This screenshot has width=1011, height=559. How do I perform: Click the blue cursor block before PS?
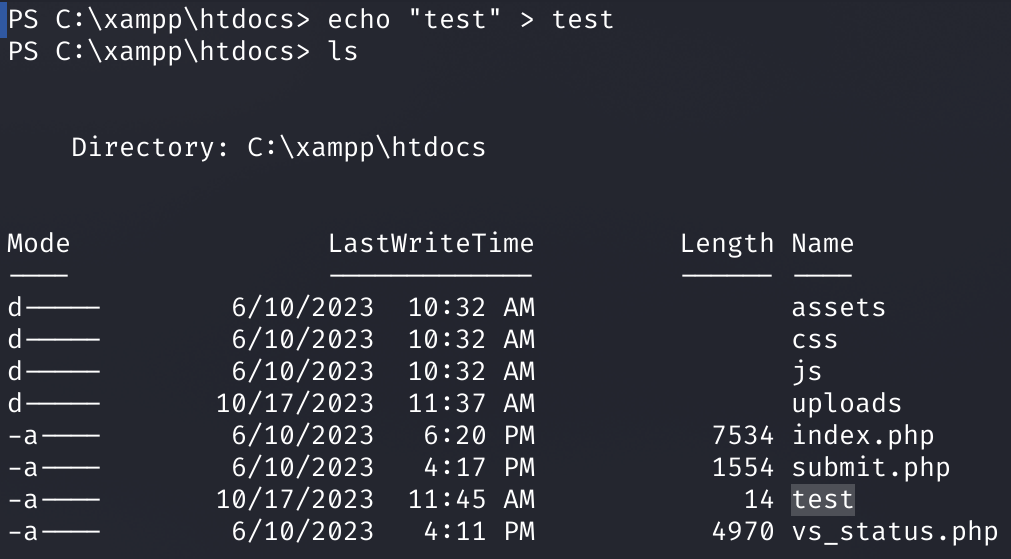pos(3,19)
